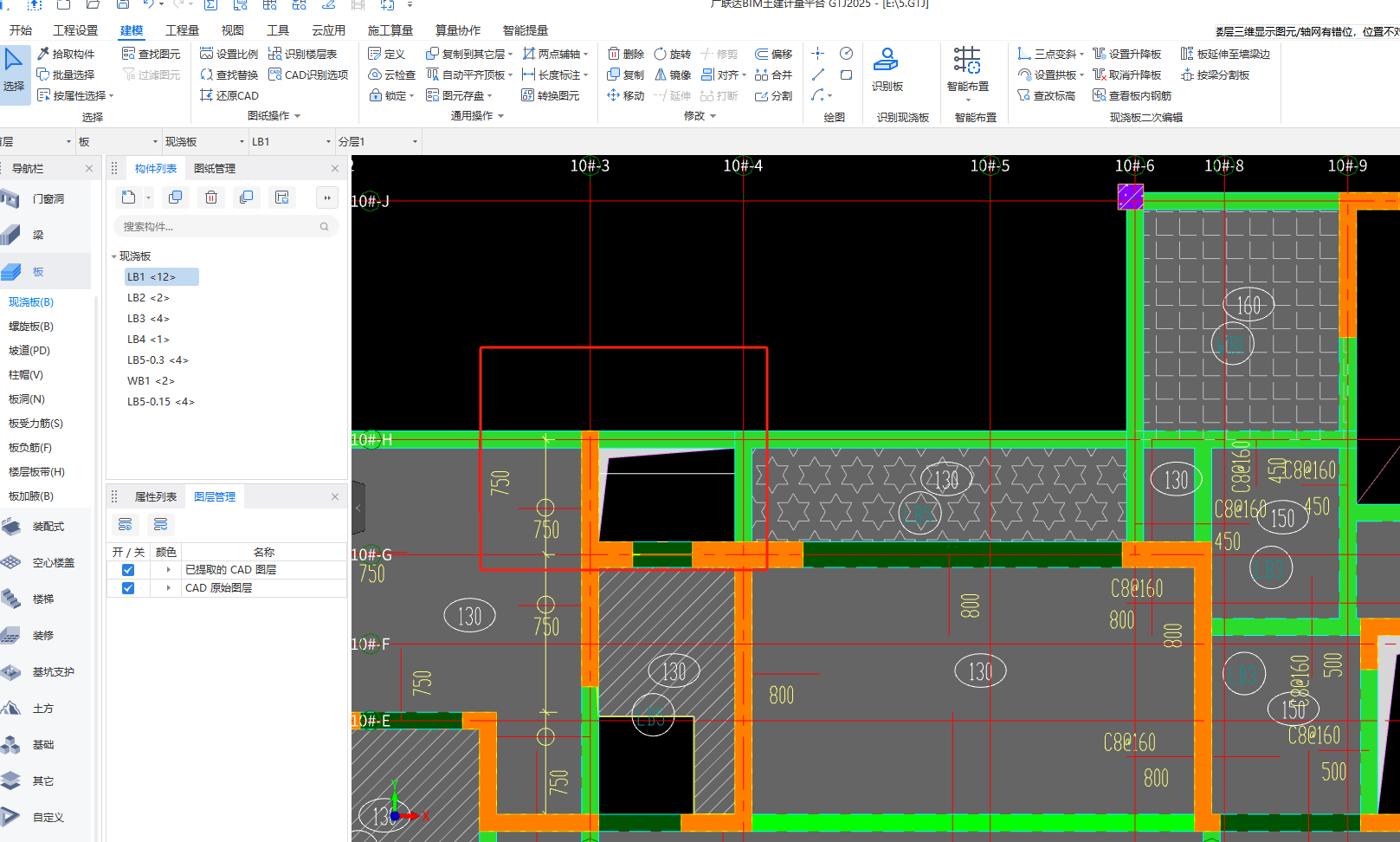Image resolution: width=1400 pixels, height=842 pixels.
Task: Collapse the 现浇板 tree node
Action: pos(114,256)
